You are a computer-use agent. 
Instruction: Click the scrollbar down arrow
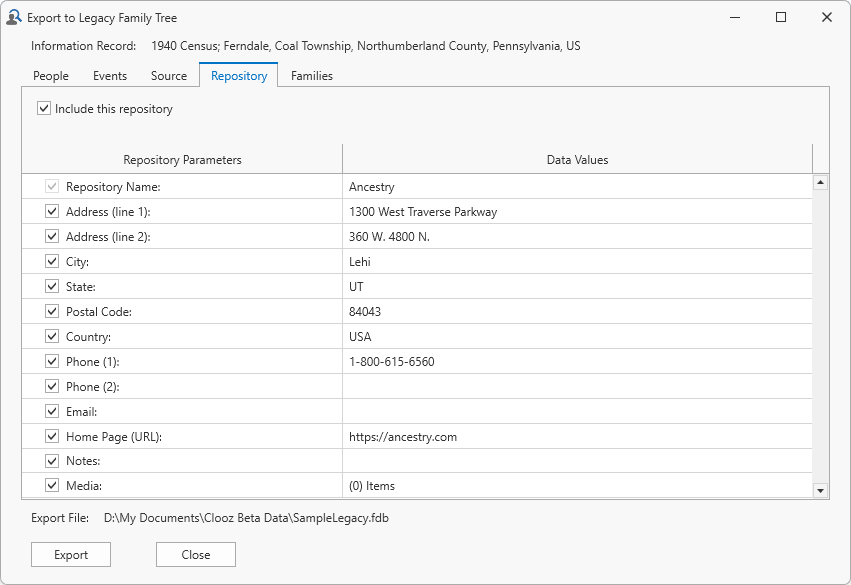[822, 488]
